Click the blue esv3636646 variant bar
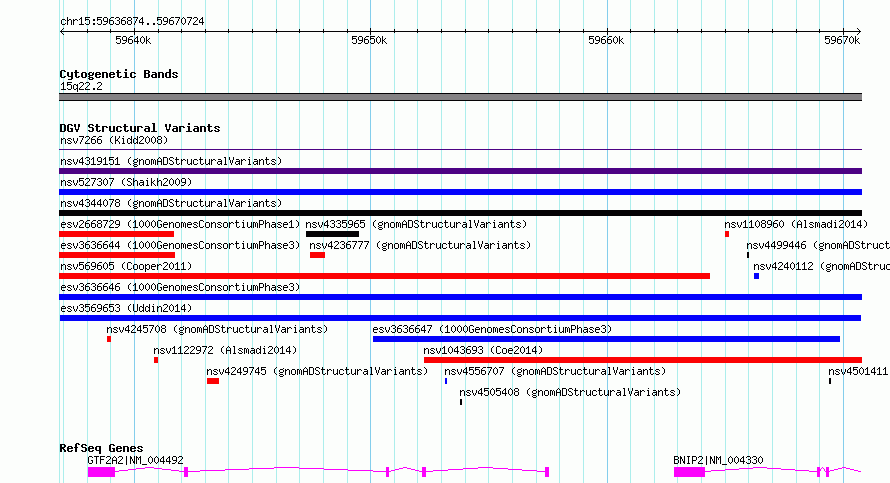 click(460, 297)
